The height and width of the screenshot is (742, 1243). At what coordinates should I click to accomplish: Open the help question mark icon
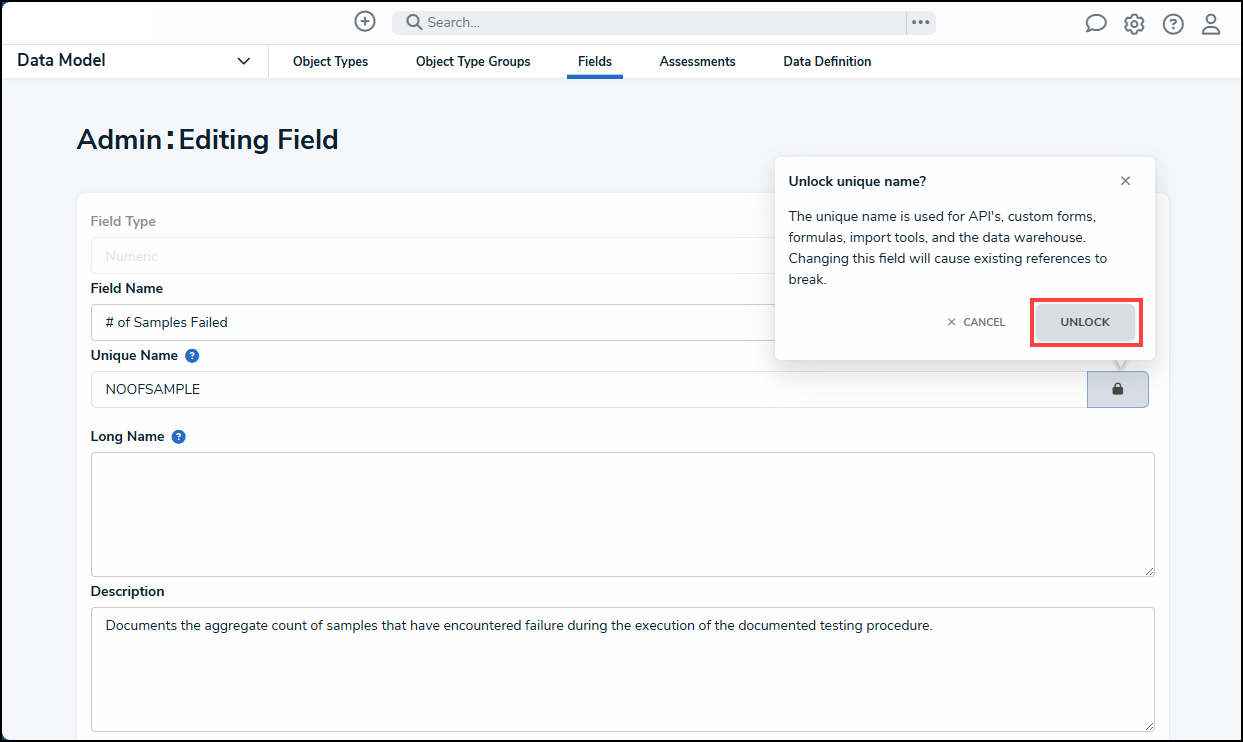point(1173,24)
